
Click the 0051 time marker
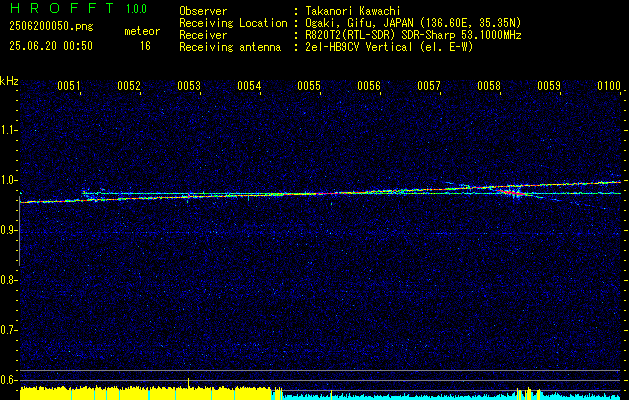(x=69, y=85)
